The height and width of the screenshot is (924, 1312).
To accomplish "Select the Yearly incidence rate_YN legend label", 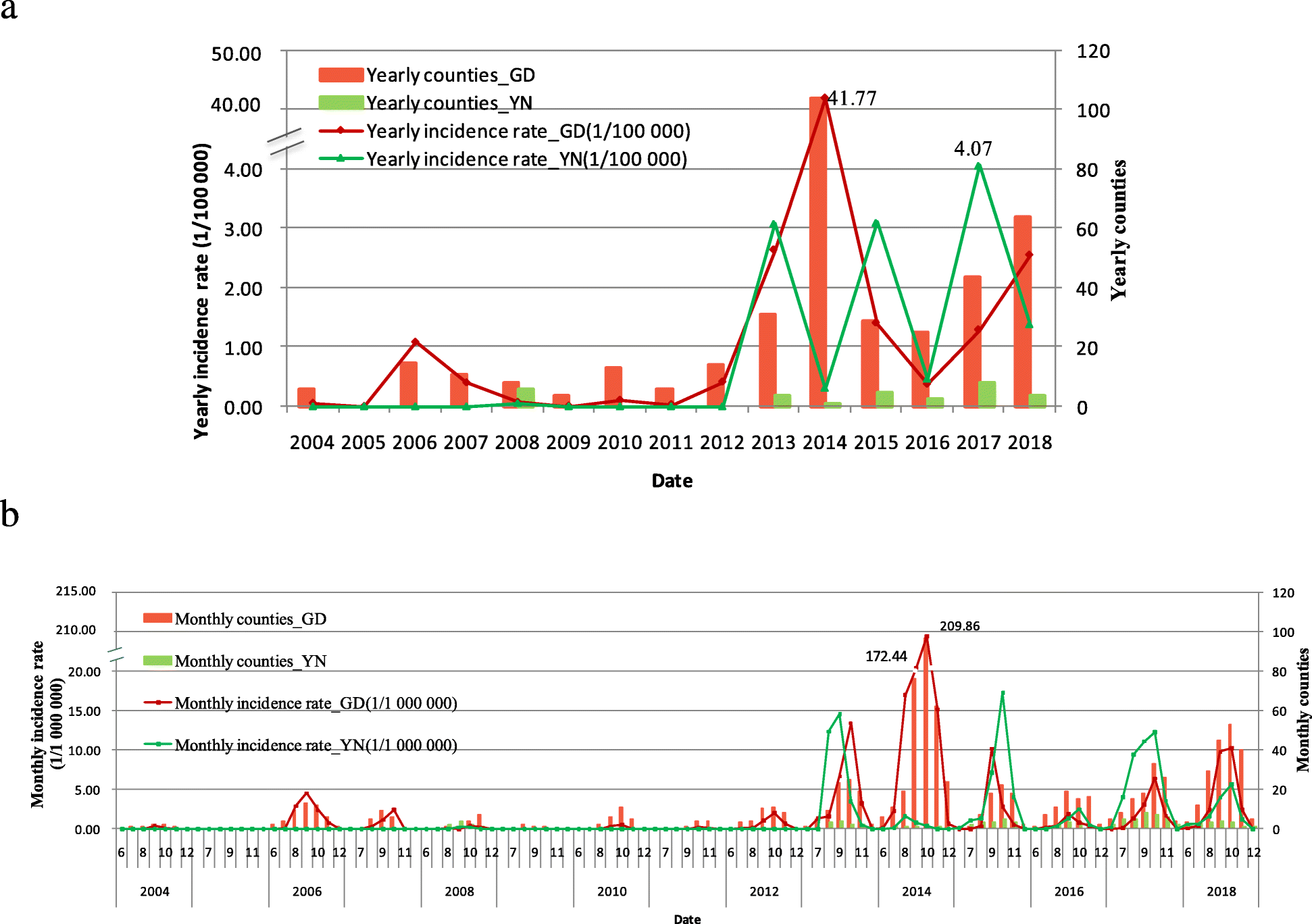I will coord(527,159).
